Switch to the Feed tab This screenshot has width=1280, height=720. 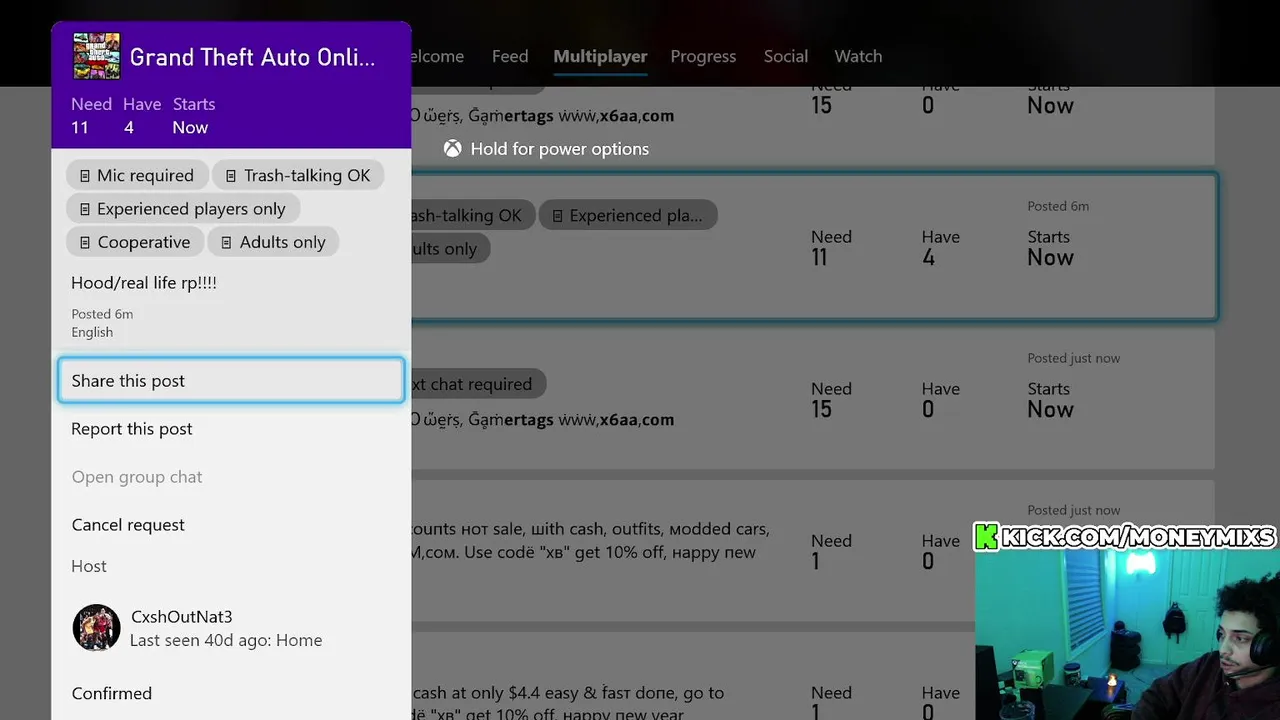click(510, 56)
